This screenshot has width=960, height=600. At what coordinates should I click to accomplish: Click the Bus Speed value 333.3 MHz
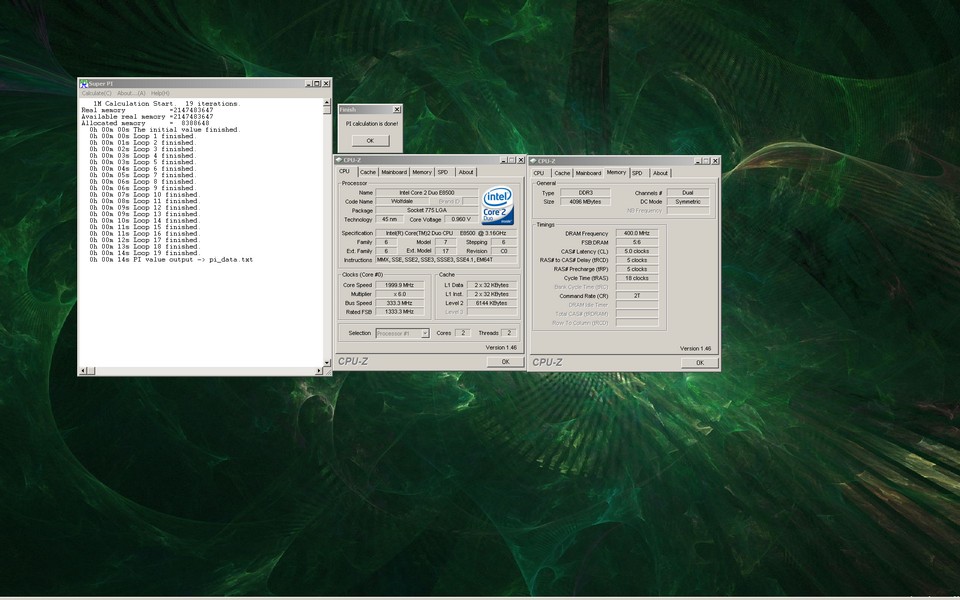click(x=399, y=303)
